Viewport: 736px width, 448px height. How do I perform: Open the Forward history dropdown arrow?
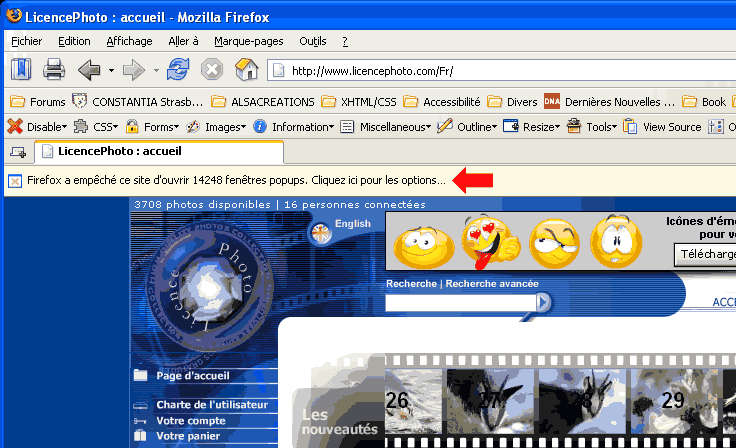156,70
